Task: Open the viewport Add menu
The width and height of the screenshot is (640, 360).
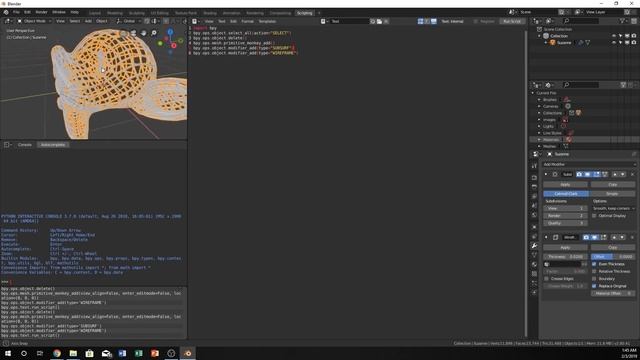Action: 88,21
